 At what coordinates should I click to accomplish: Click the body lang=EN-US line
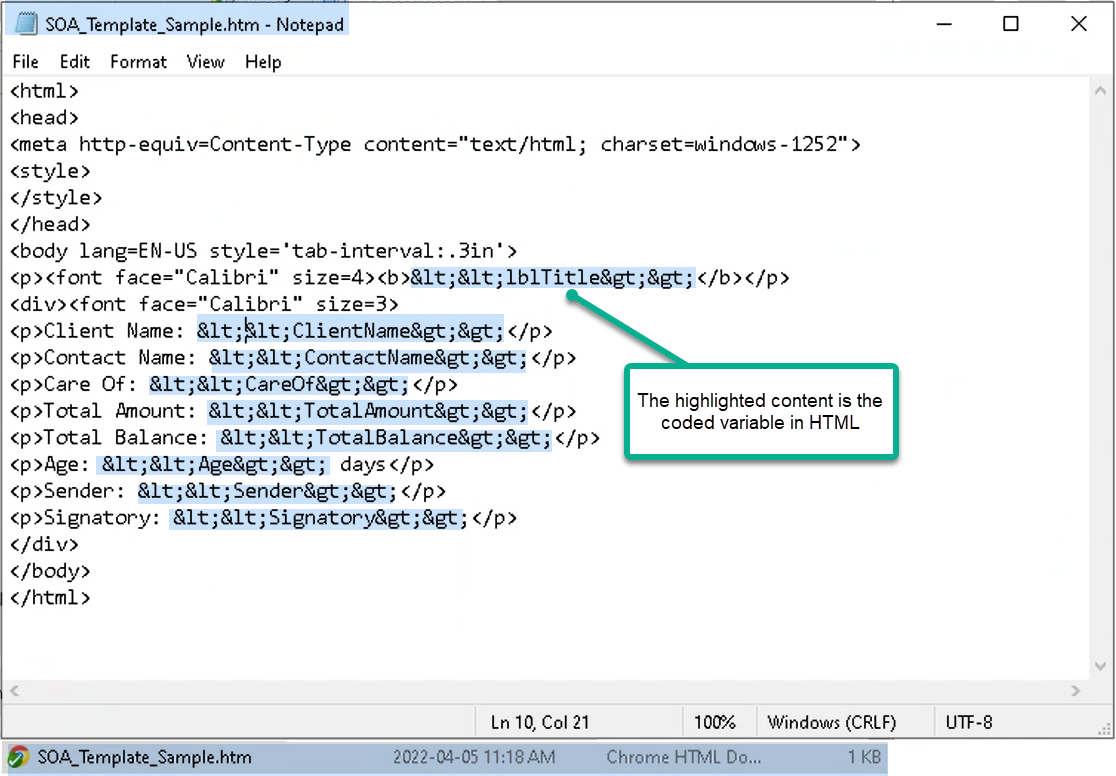(263, 251)
